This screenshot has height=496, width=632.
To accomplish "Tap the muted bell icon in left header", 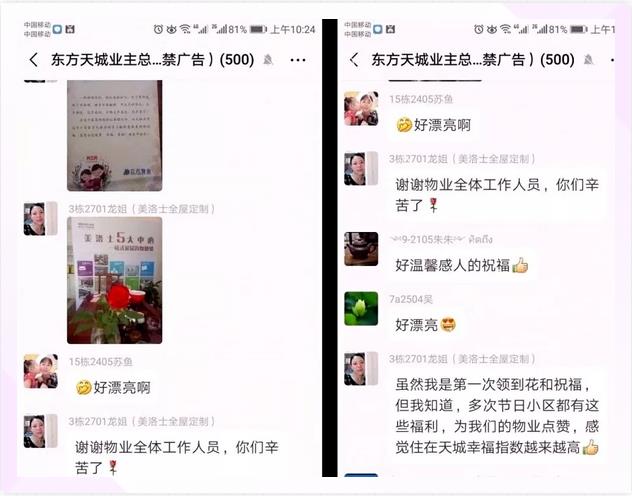I will tap(268, 60).
